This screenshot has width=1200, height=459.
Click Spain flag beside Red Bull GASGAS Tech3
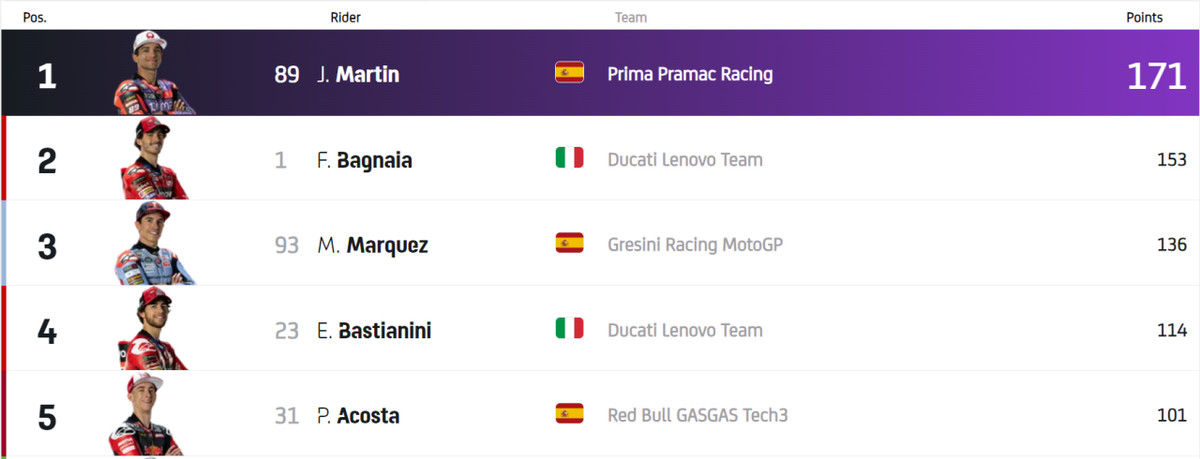tap(569, 414)
